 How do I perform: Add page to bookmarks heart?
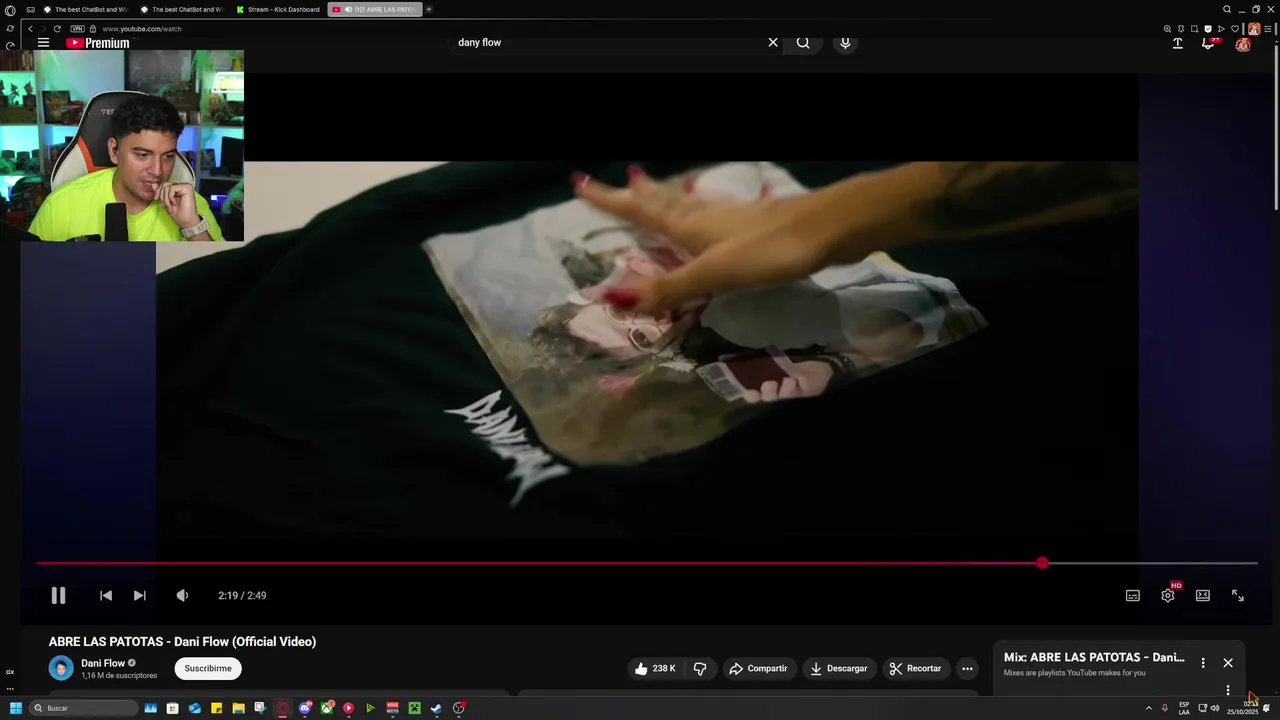tap(1235, 29)
